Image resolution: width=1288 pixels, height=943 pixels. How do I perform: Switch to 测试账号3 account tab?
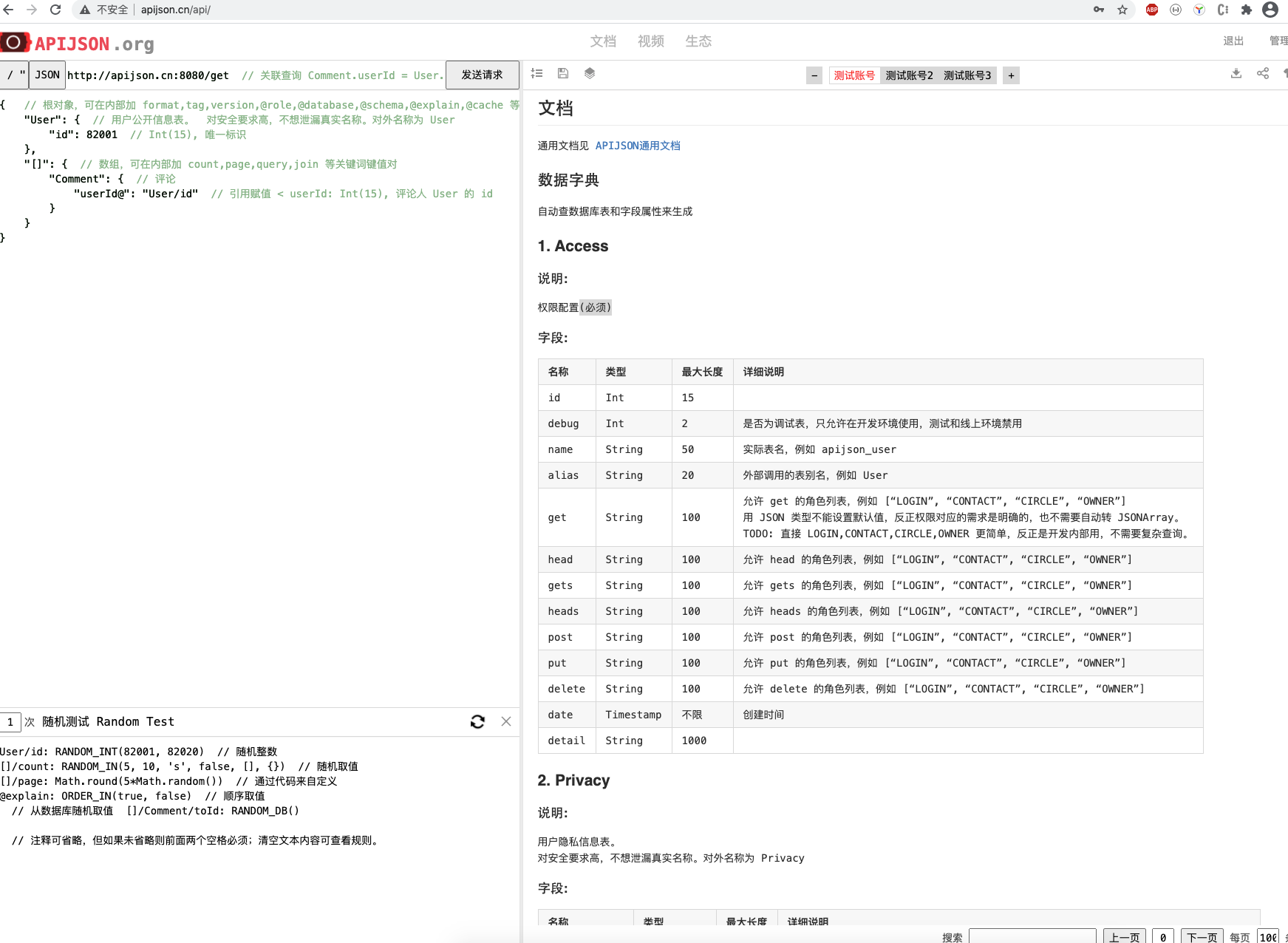pyautogui.click(x=967, y=75)
